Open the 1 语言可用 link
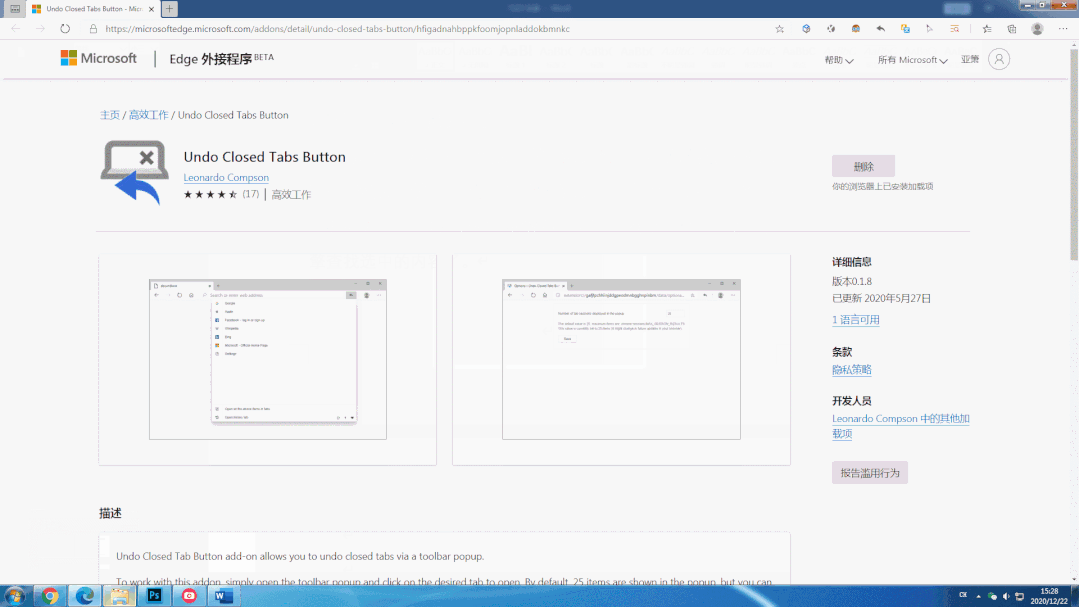 point(855,320)
